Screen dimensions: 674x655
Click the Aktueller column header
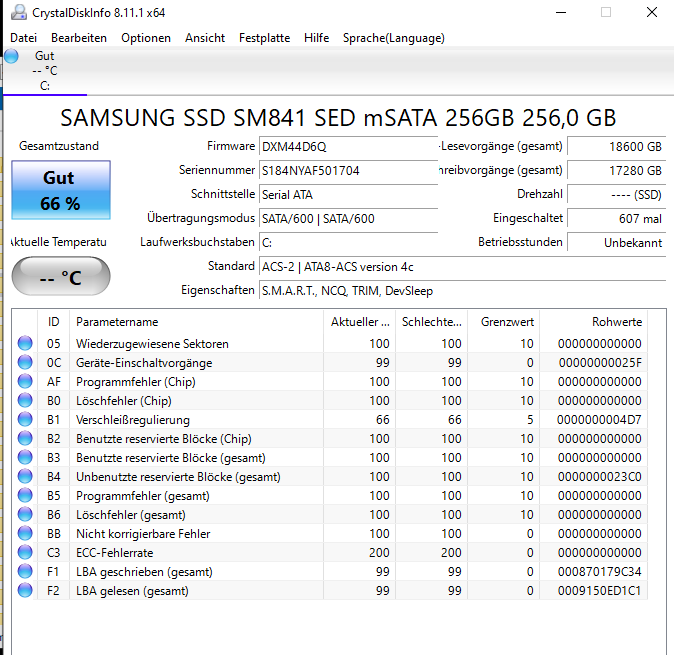359,321
